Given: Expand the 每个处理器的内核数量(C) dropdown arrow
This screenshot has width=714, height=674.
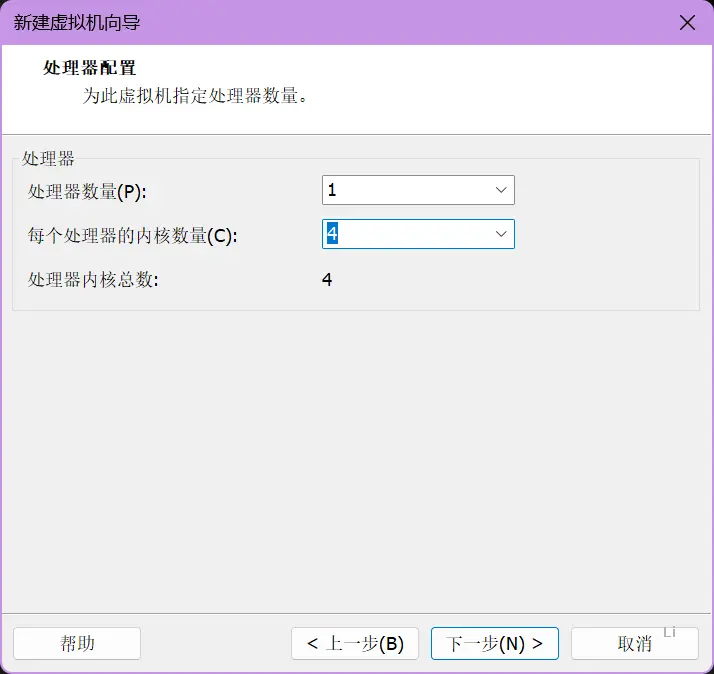Looking at the screenshot, I should click(x=501, y=234).
